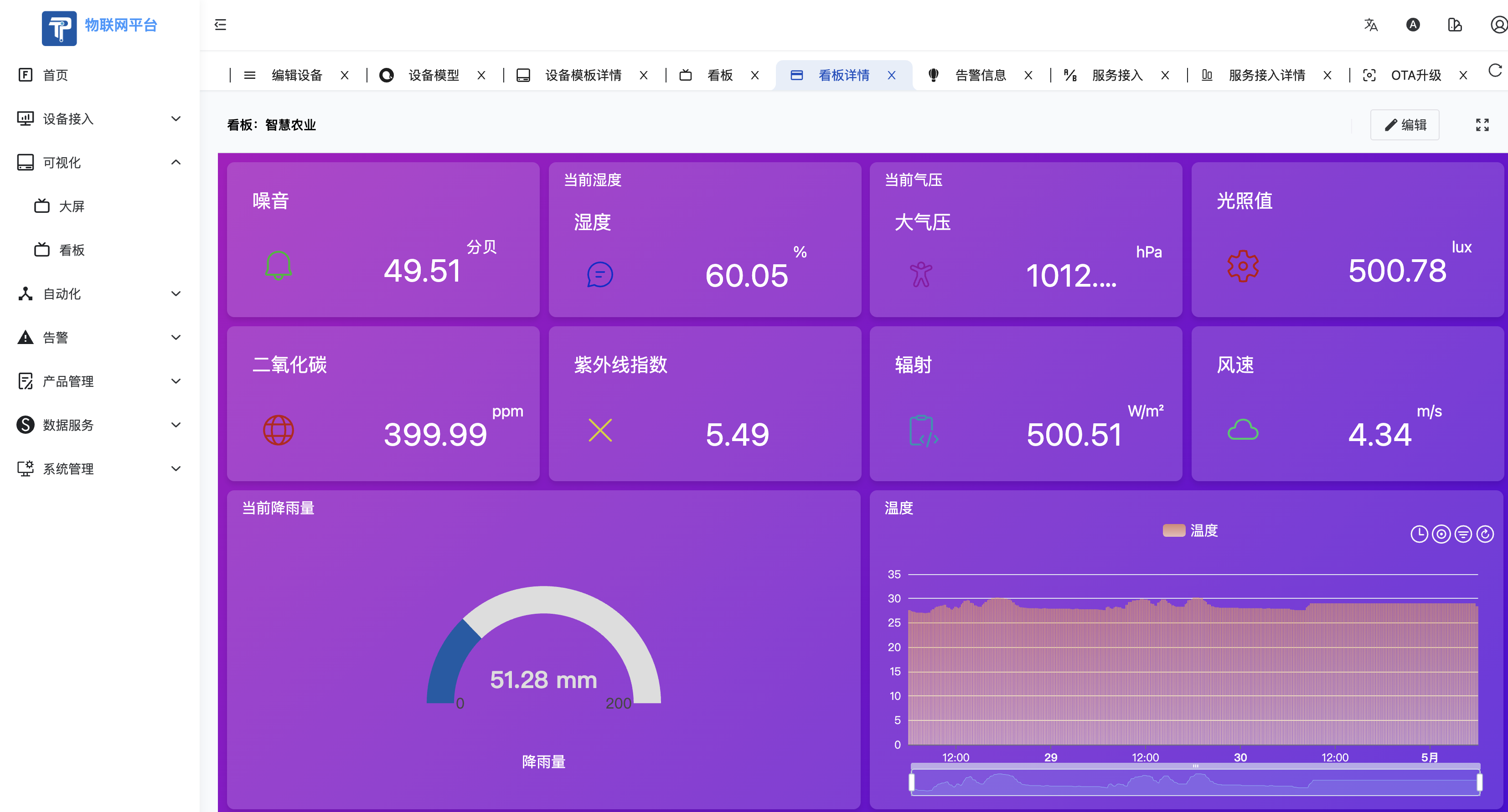Toggle dark theme with the A icon

click(x=1413, y=25)
